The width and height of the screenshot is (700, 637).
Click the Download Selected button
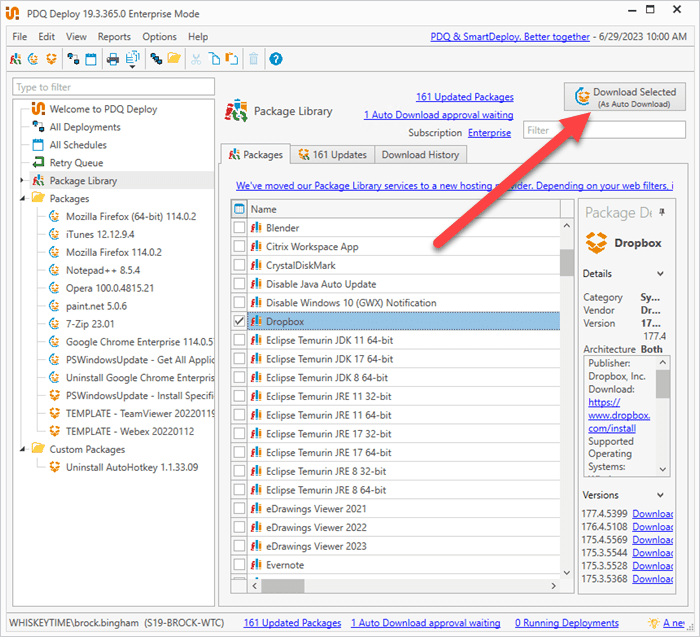[x=625, y=96]
